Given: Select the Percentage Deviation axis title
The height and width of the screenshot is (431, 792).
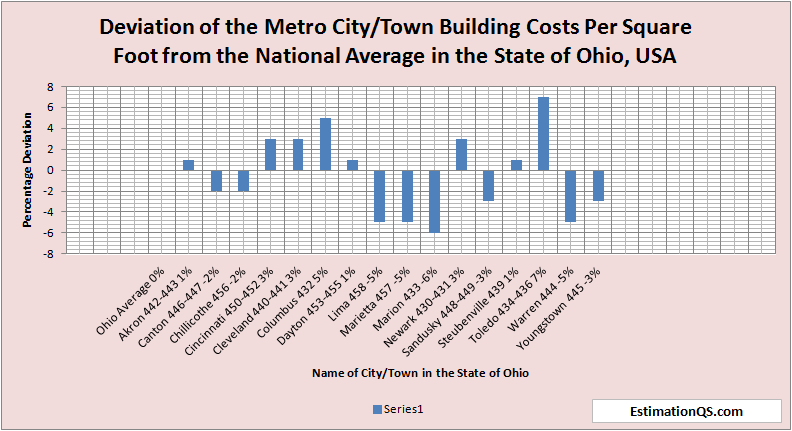Looking at the screenshot, I should coord(27,170).
